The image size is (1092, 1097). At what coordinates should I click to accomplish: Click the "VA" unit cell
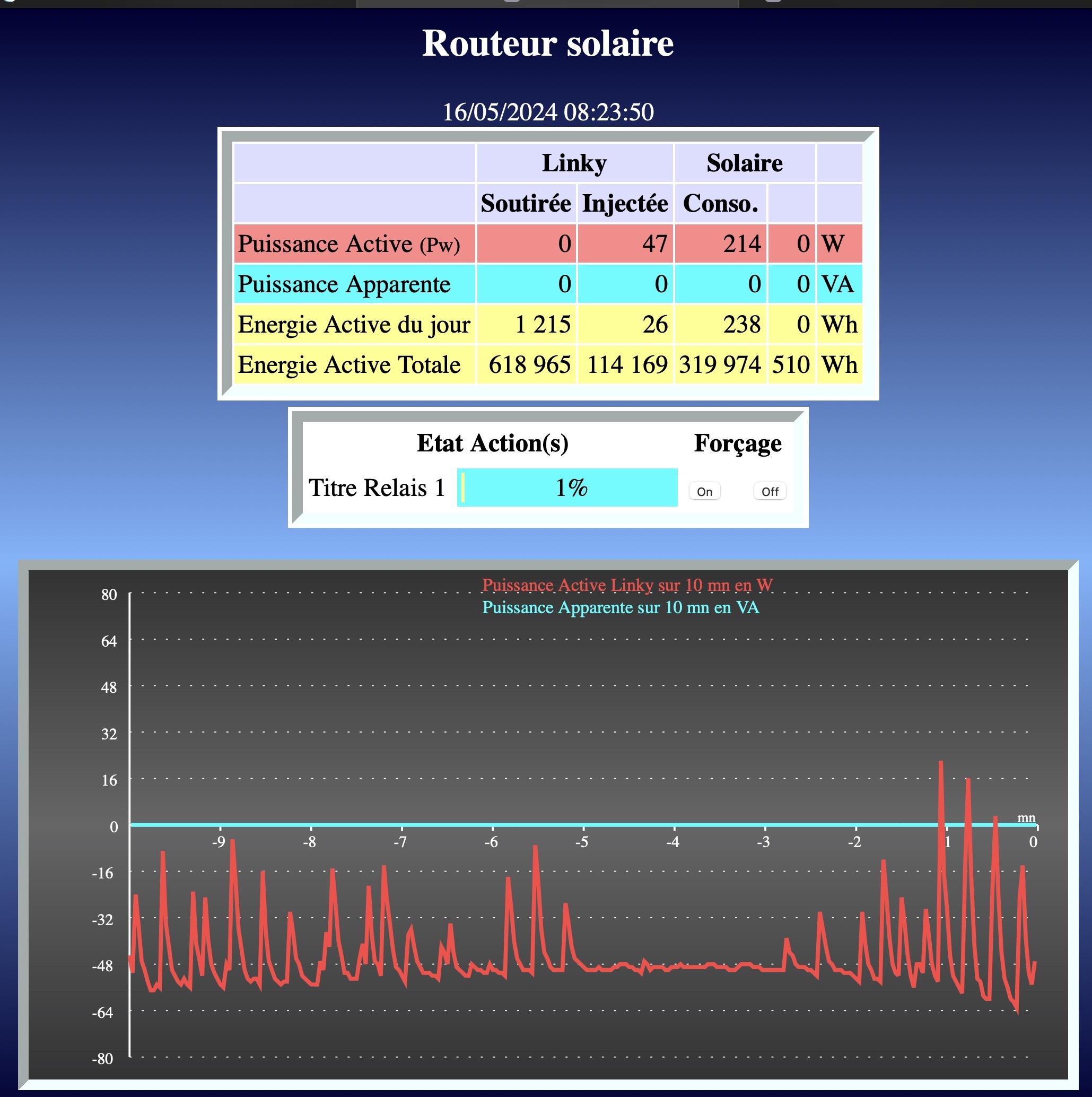point(840,284)
